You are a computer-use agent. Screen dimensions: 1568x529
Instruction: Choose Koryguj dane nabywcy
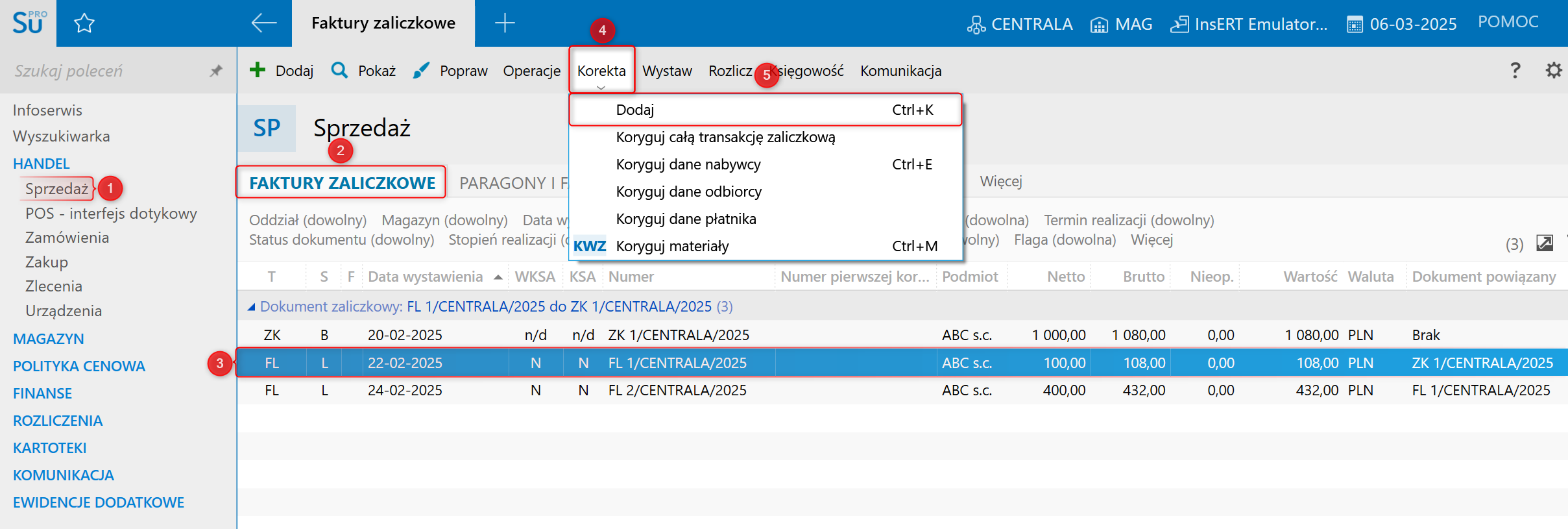click(766, 164)
